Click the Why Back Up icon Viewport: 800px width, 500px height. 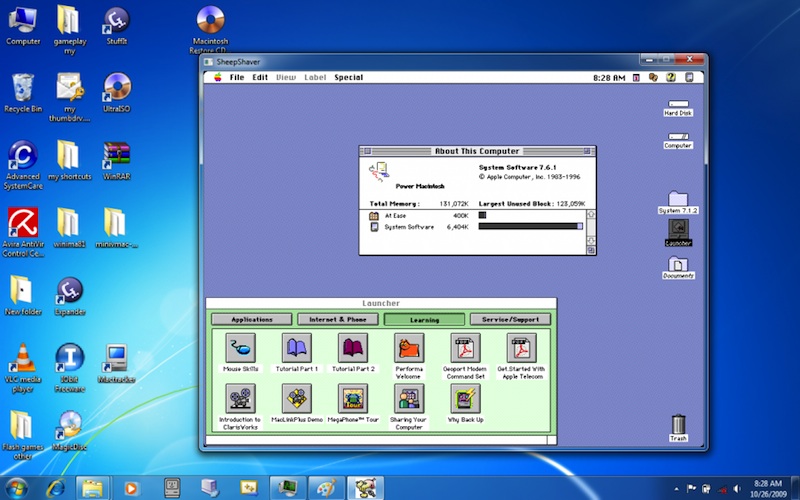(465, 399)
